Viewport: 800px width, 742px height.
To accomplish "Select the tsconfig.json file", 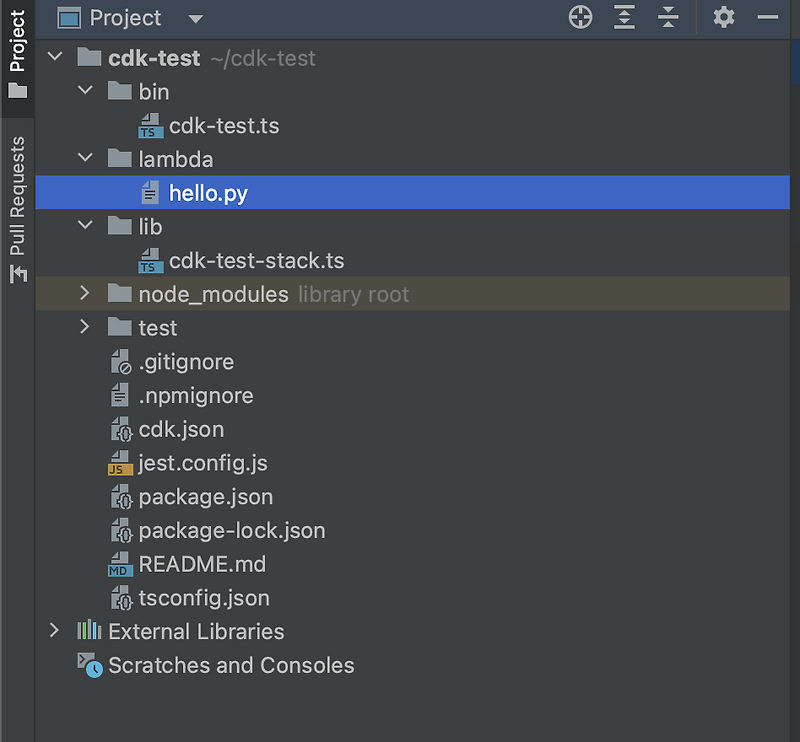I will point(204,598).
